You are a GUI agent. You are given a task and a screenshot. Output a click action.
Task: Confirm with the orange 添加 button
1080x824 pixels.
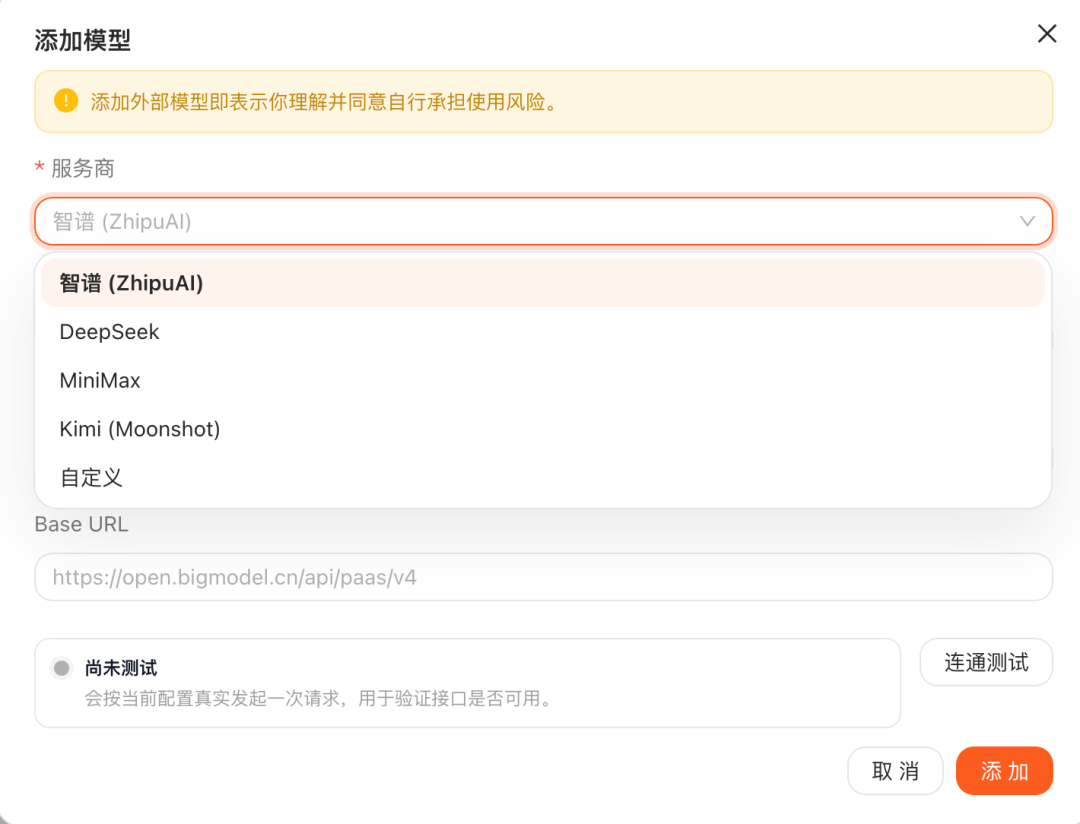tap(1004, 770)
